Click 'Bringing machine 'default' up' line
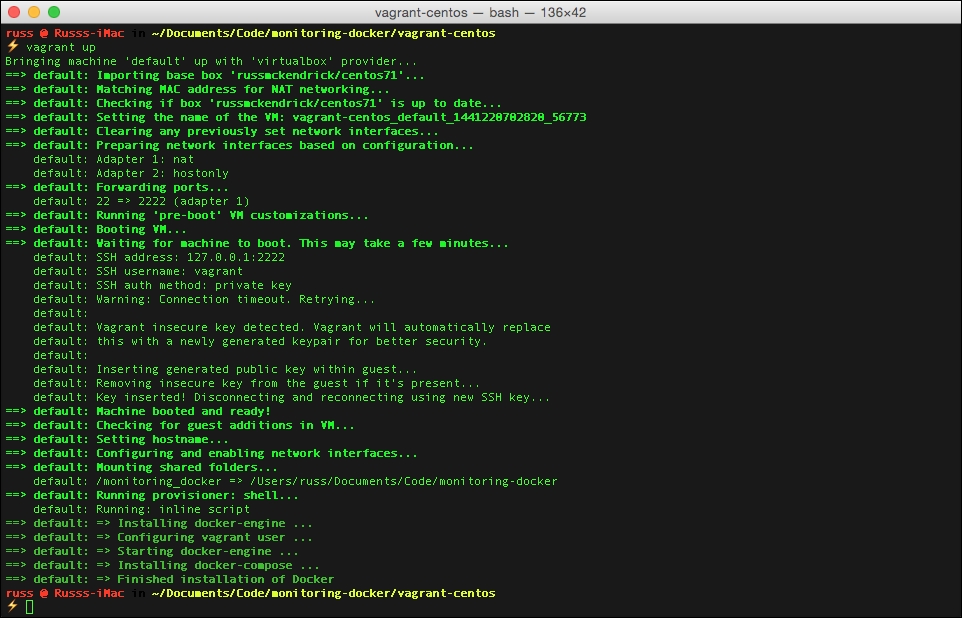 [x=211, y=61]
